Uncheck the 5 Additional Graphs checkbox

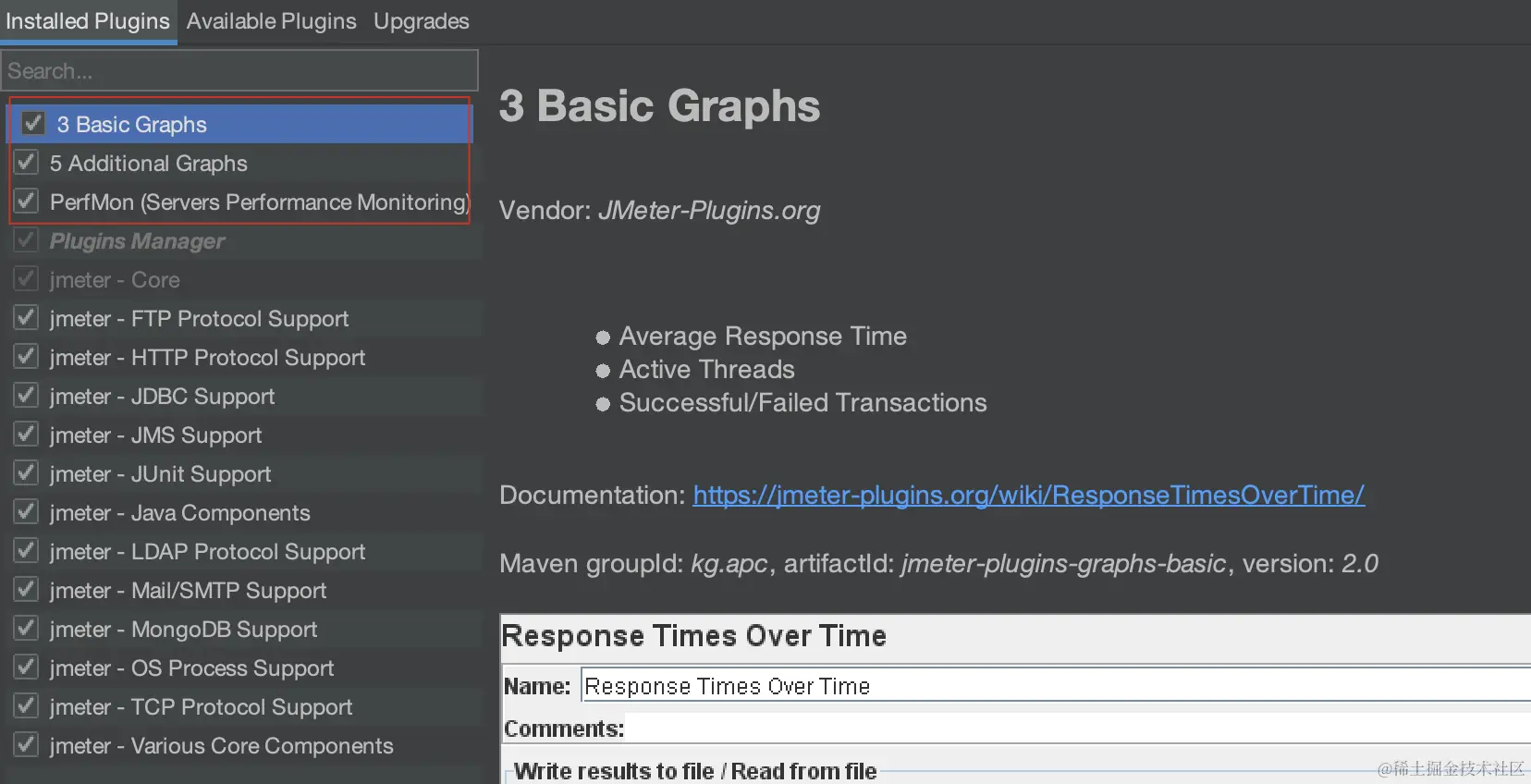[x=26, y=162]
